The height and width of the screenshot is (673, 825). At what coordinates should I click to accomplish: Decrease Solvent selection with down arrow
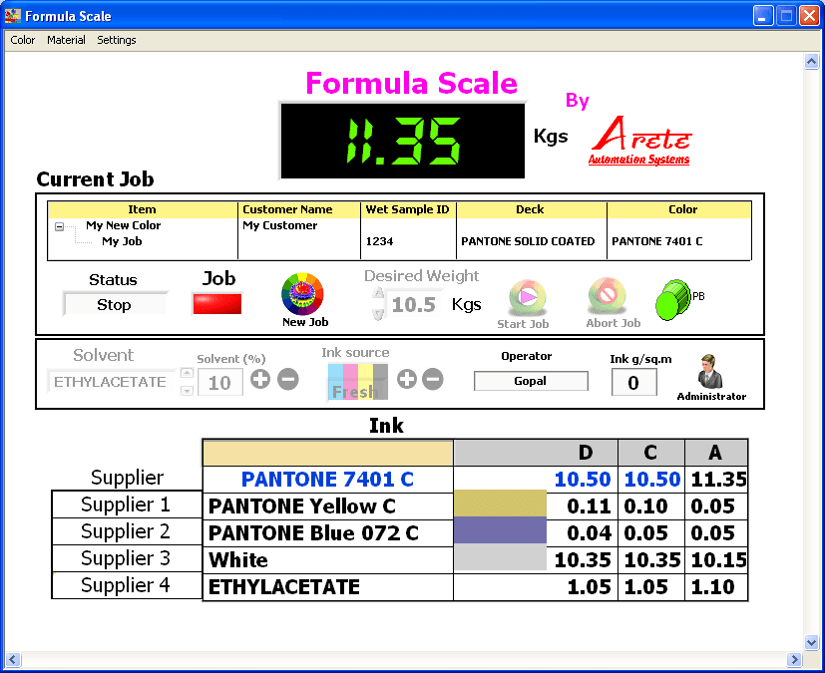[187, 391]
